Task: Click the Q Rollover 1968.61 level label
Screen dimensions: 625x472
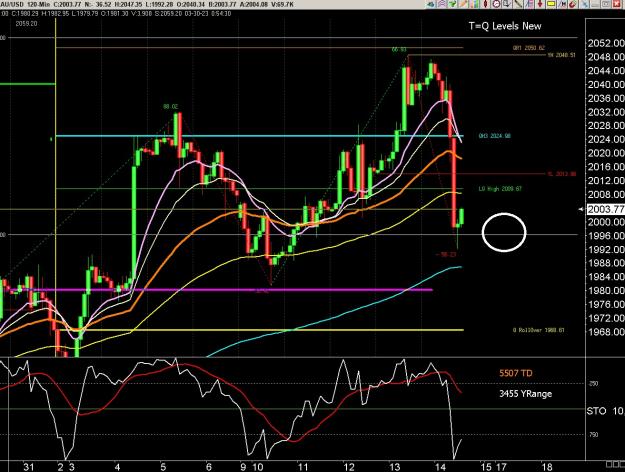Action: click(x=539, y=330)
